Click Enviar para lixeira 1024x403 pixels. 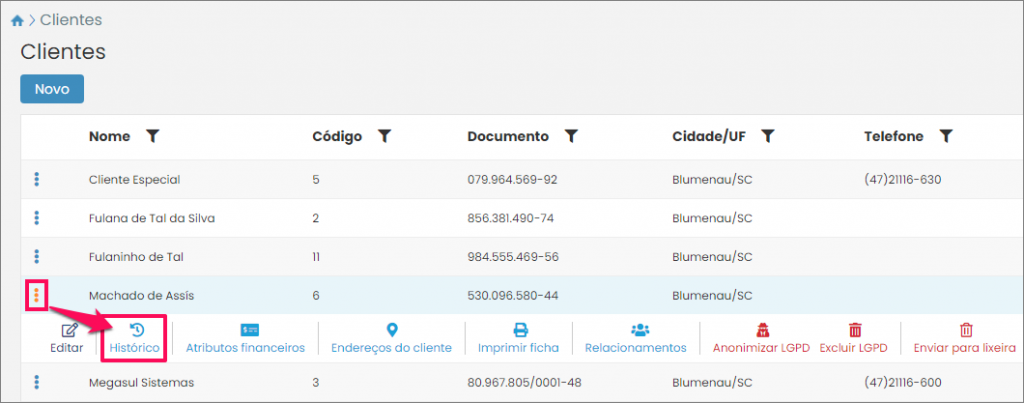tap(964, 338)
